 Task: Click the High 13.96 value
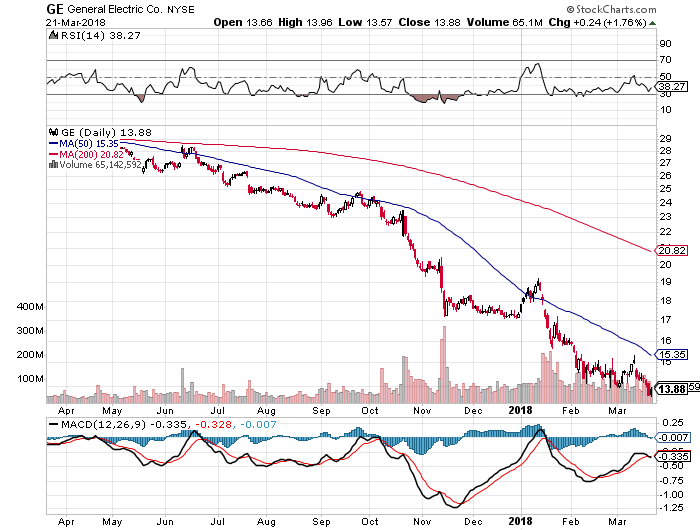coord(305,22)
